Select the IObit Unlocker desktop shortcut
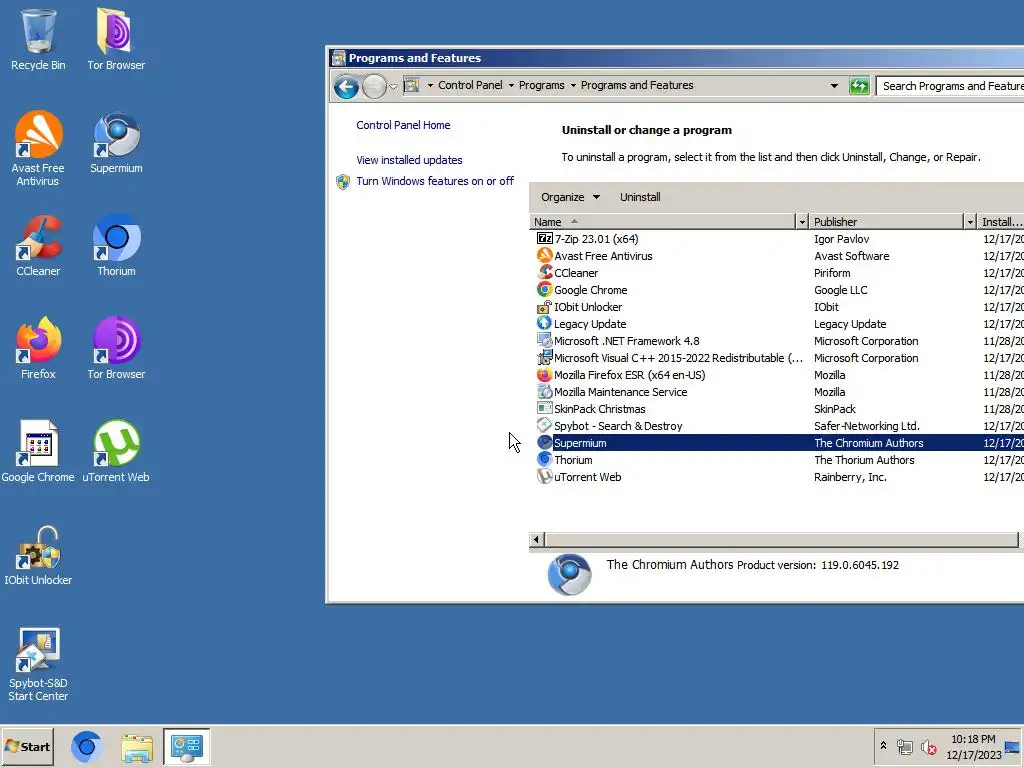 point(38,554)
